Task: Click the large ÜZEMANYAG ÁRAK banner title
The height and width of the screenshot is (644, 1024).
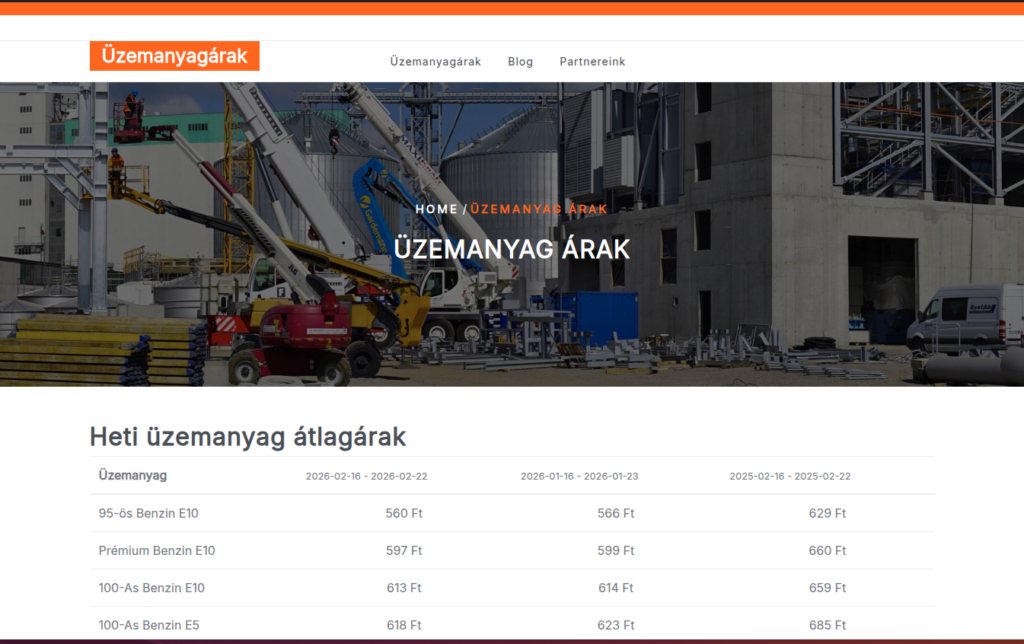Action: (x=512, y=248)
